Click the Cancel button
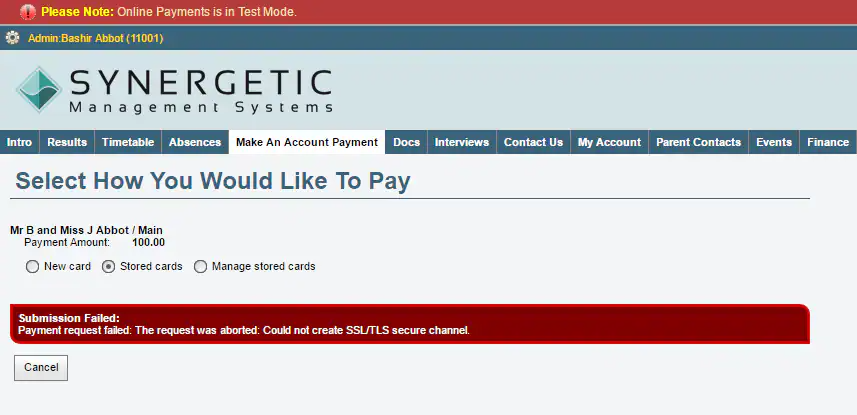857x415 pixels. point(41,367)
